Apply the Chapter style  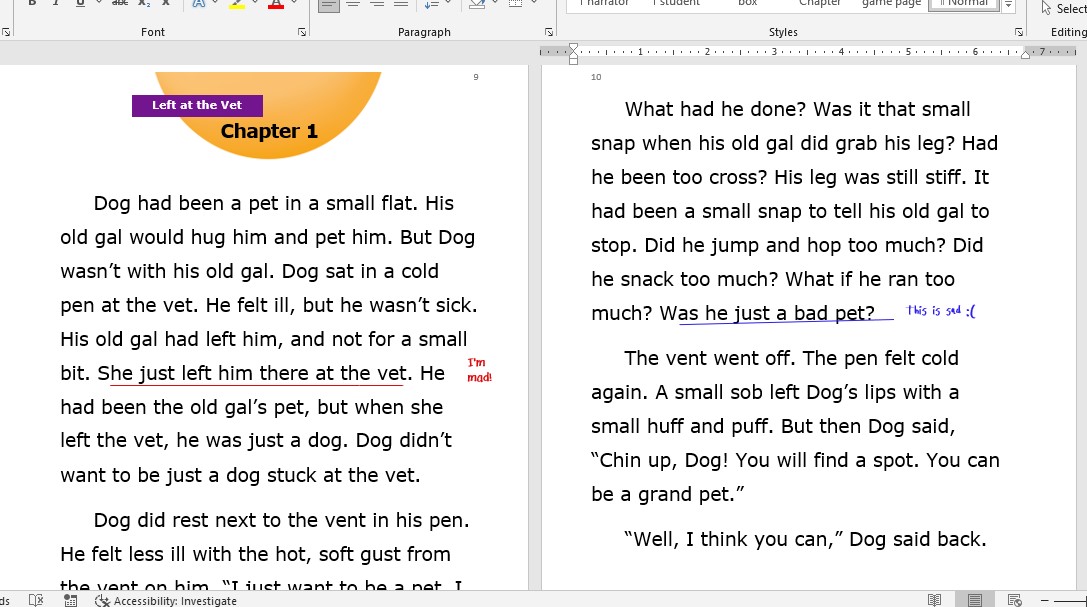[819, 3]
